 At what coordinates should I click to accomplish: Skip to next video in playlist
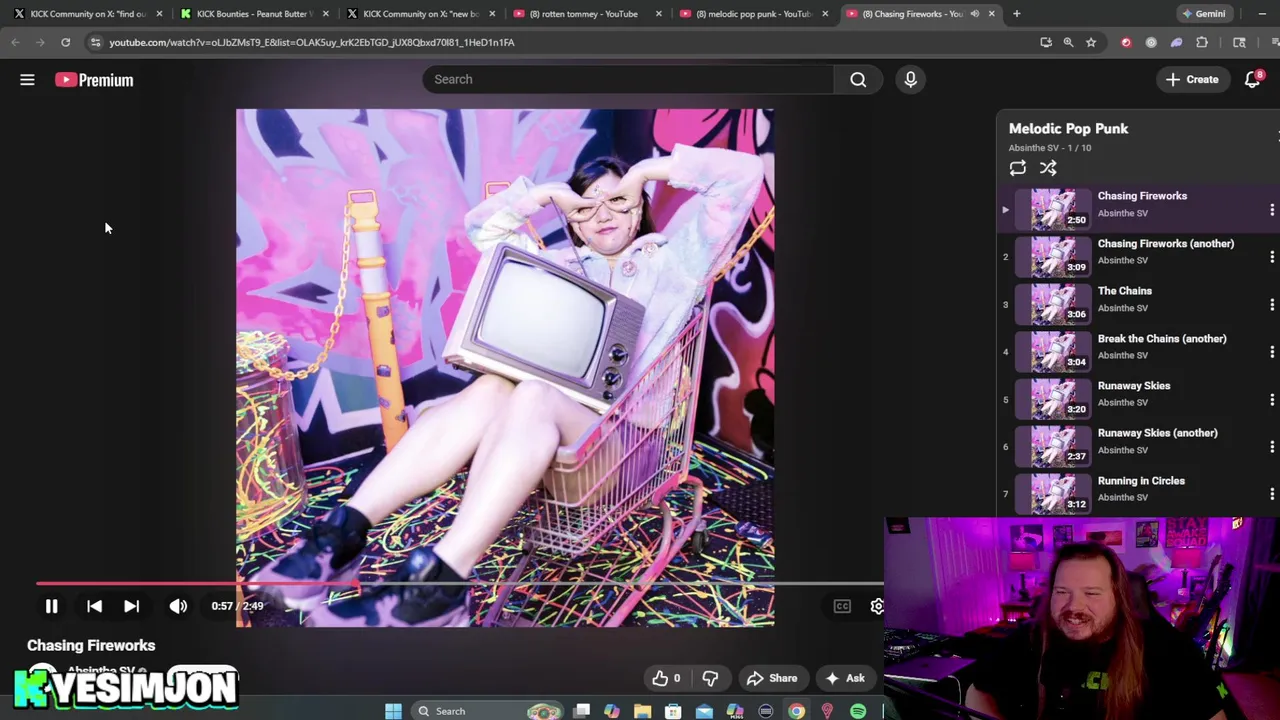[x=131, y=606]
